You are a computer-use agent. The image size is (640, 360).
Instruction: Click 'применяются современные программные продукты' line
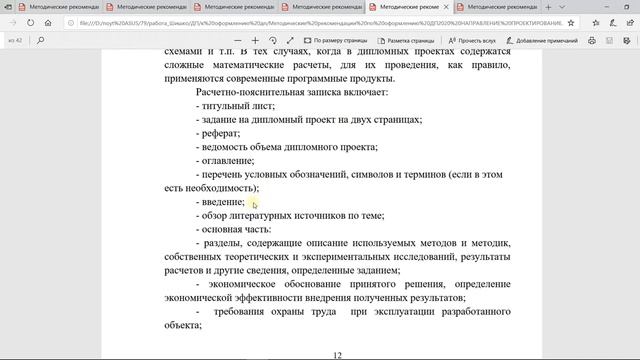pos(280,78)
